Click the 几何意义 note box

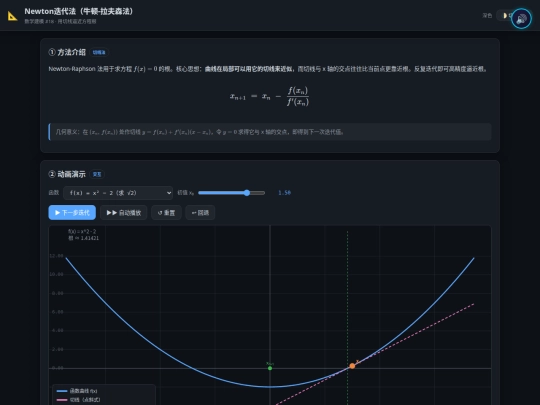click(270, 132)
